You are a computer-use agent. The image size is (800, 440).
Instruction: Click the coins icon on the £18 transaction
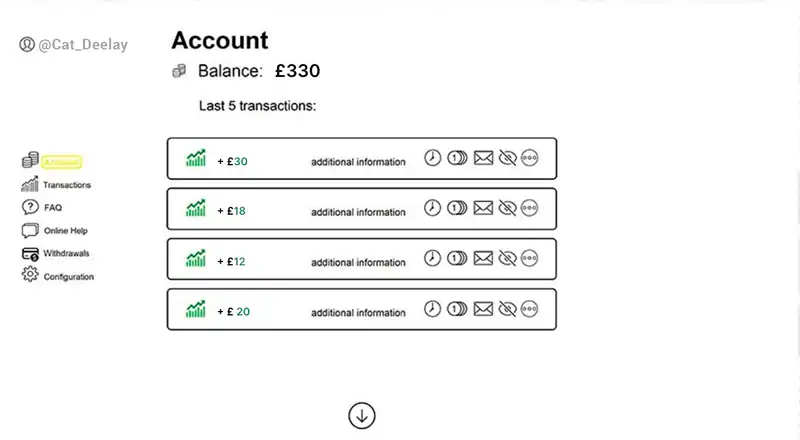(x=457, y=208)
